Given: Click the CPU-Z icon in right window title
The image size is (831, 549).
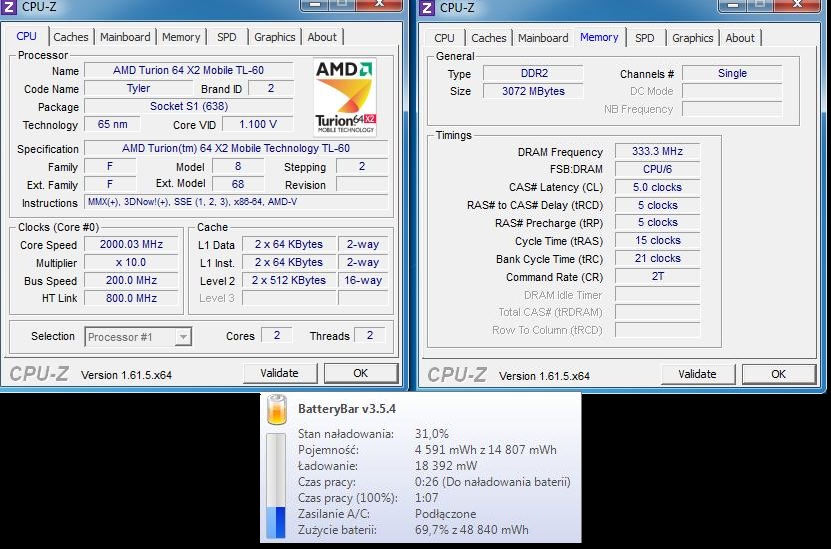Looking at the screenshot, I should coord(427,7).
